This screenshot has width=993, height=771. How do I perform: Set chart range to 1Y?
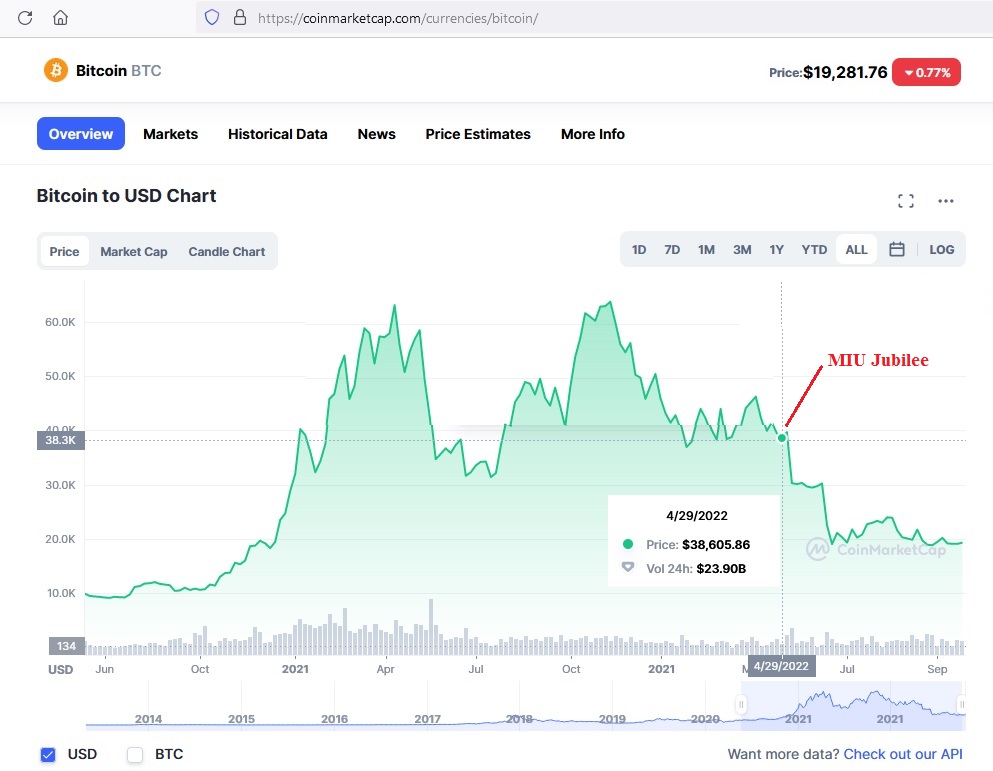coord(776,250)
